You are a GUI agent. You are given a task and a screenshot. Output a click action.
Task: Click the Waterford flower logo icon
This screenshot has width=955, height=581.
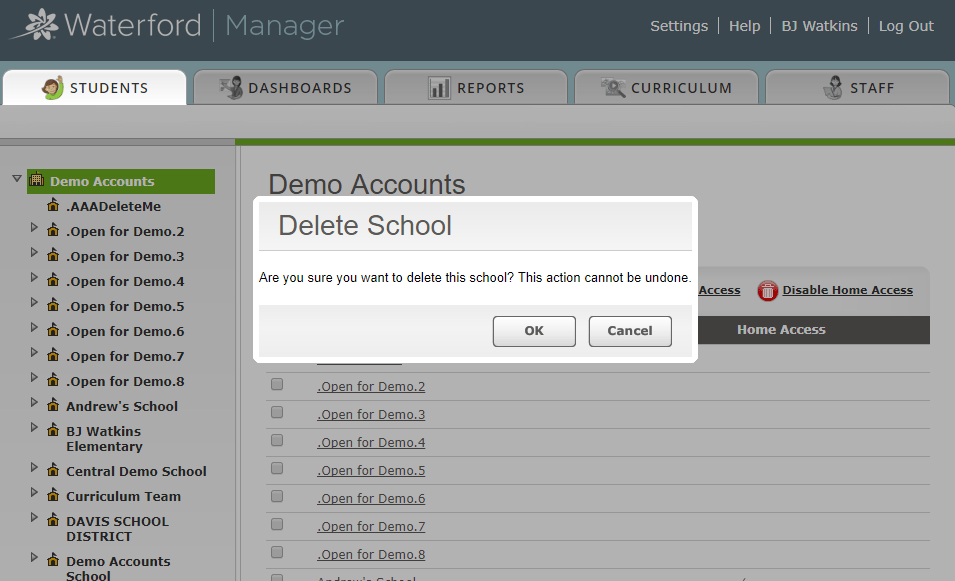click(35, 24)
